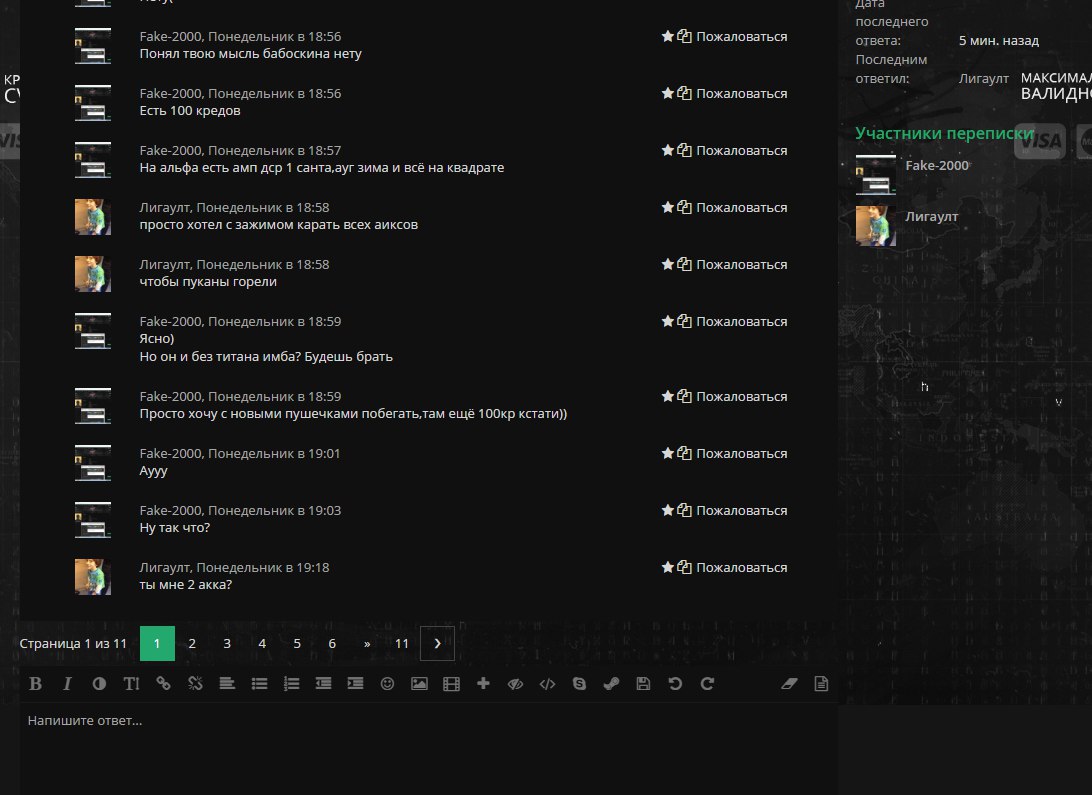
Task: Click Лигаулт avatar in participants sidebar
Action: click(875, 226)
